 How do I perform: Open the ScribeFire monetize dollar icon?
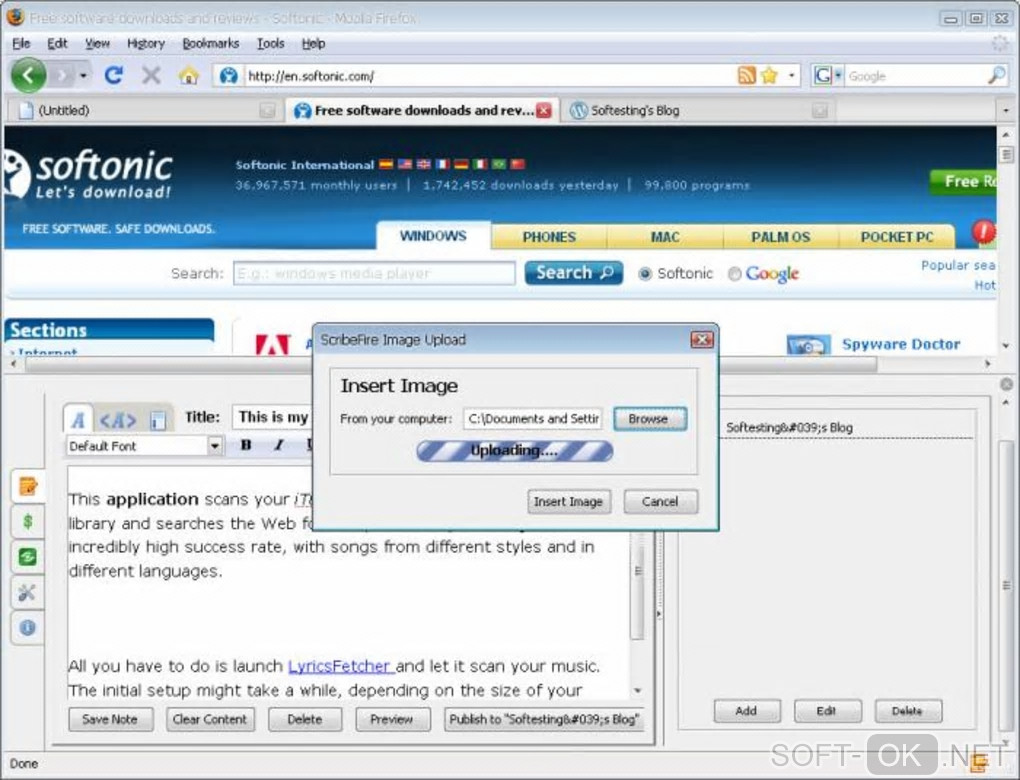[27, 521]
